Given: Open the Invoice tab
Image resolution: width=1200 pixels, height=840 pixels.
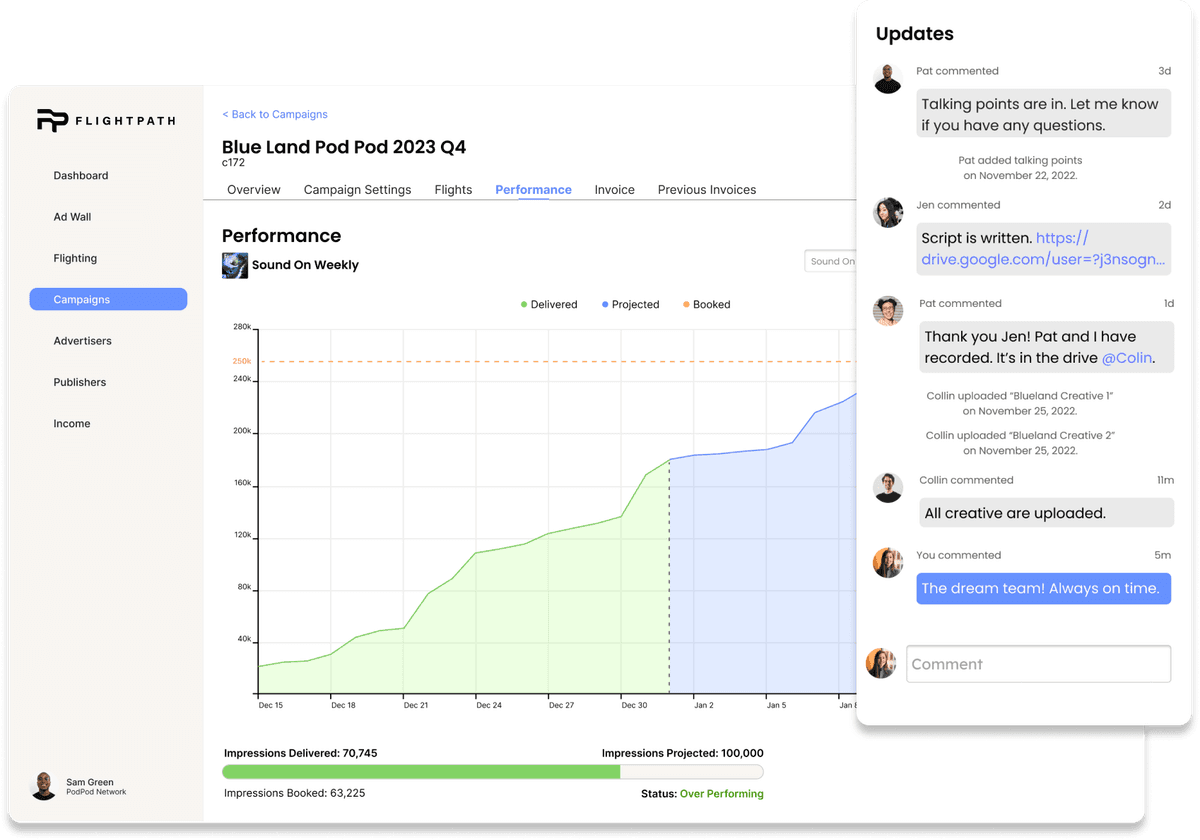Looking at the screenshot, I should [615, 190].
